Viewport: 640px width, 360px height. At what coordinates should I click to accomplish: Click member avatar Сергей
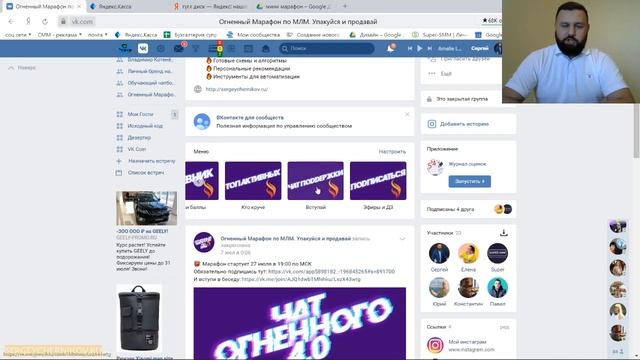tap(439, 253)
